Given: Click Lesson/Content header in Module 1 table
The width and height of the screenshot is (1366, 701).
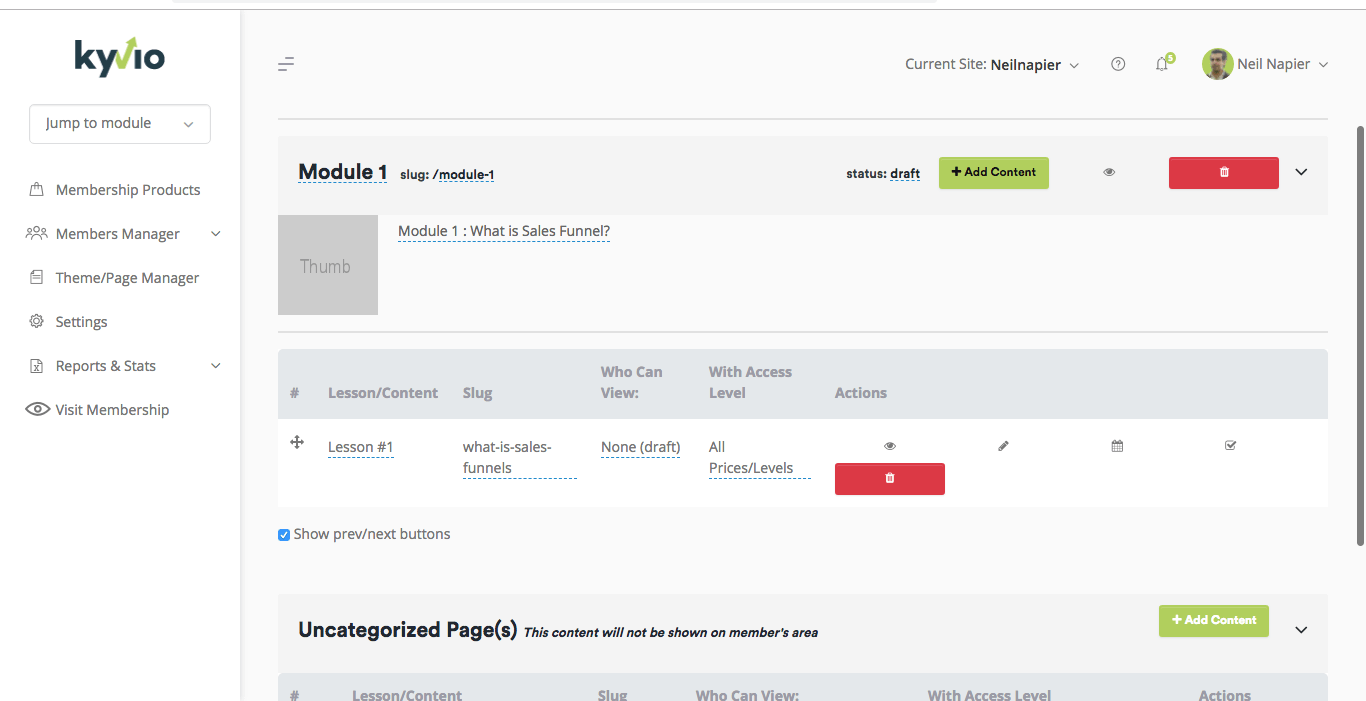Looking at the screenshot, I should [x=383, y=393].
